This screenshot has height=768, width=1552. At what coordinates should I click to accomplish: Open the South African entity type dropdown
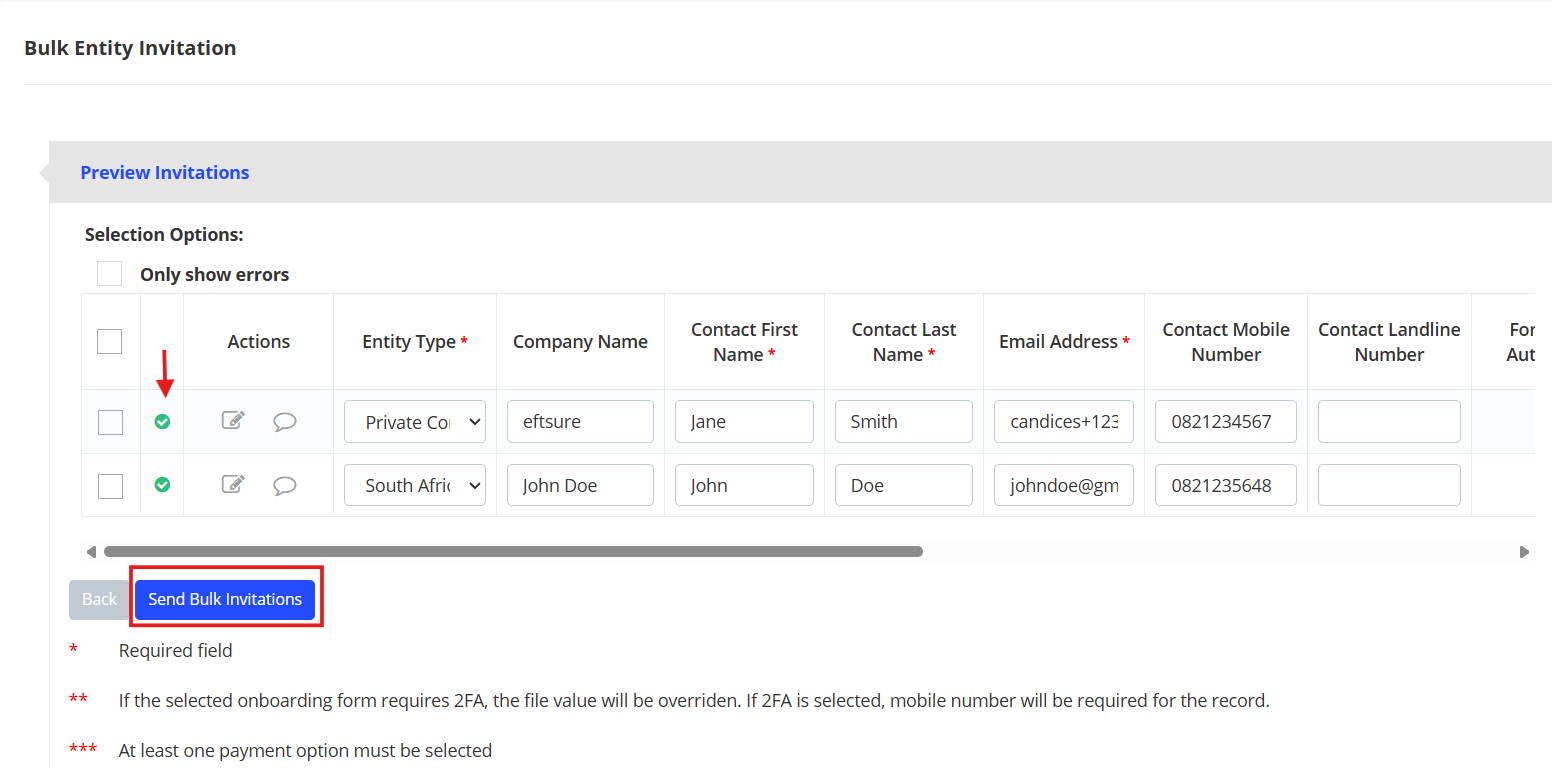[415, 485]
